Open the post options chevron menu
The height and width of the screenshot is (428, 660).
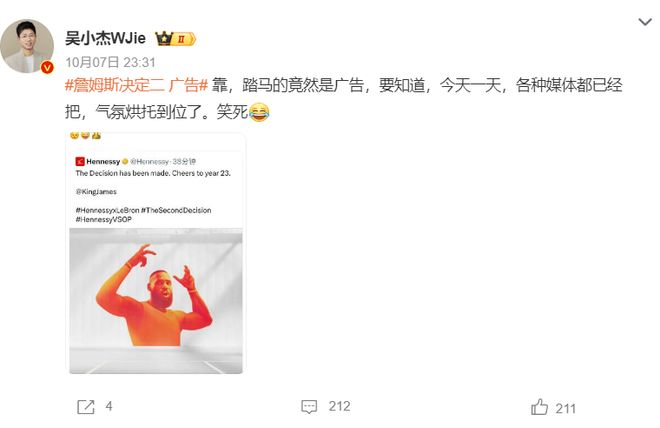click(x=644, y=21)
